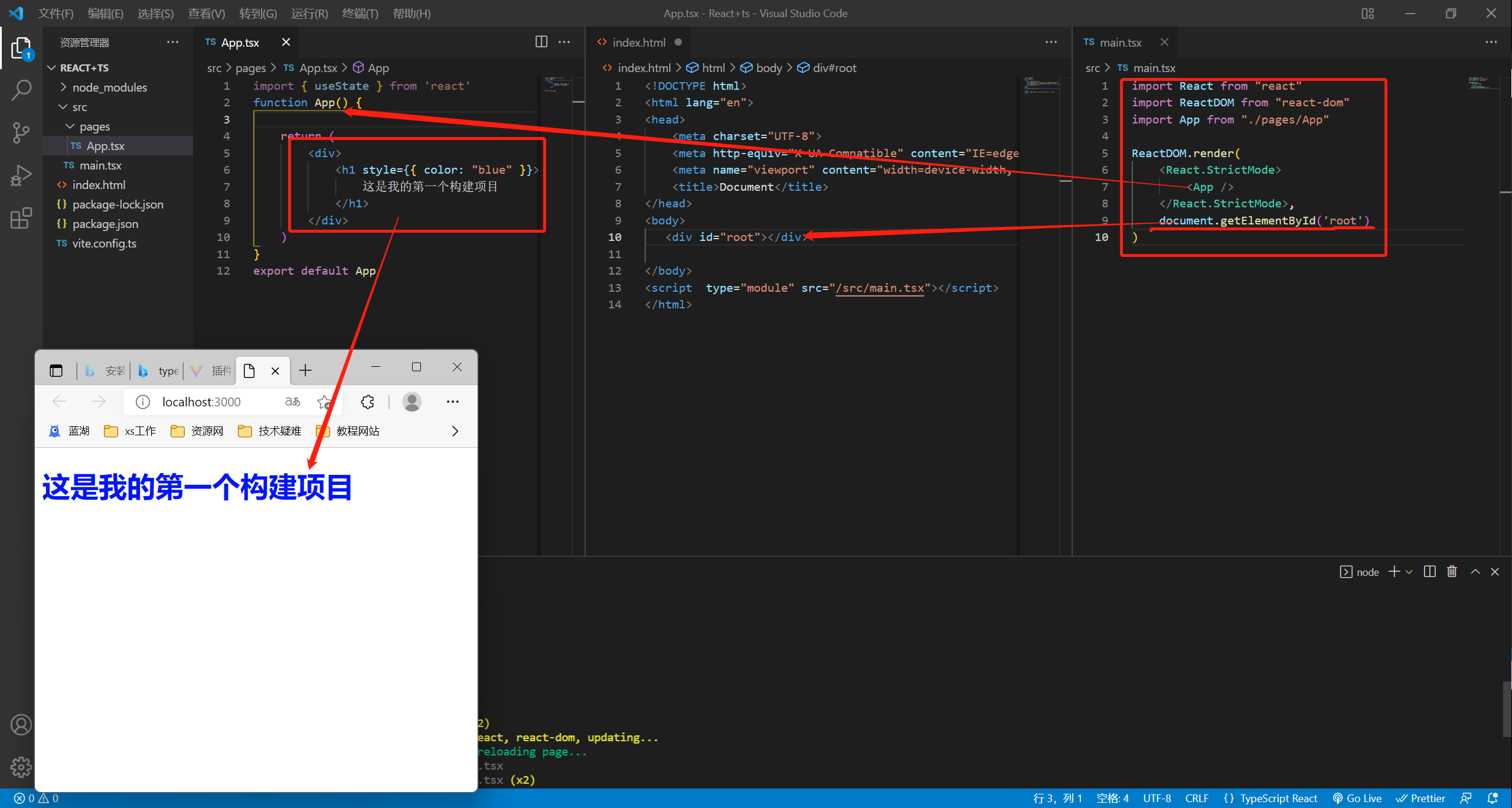1512x808 pixels.
Task: View site information icon in address bar
Action: [142, 402]
